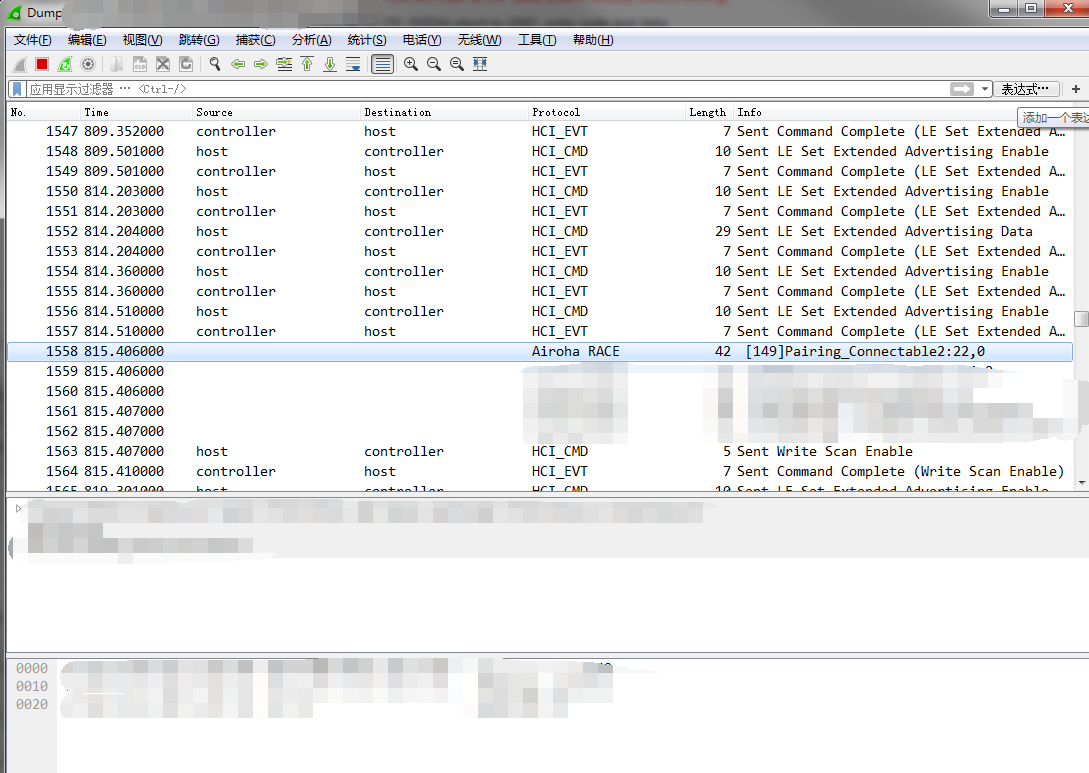Jump to the first packet

[307, 65]
